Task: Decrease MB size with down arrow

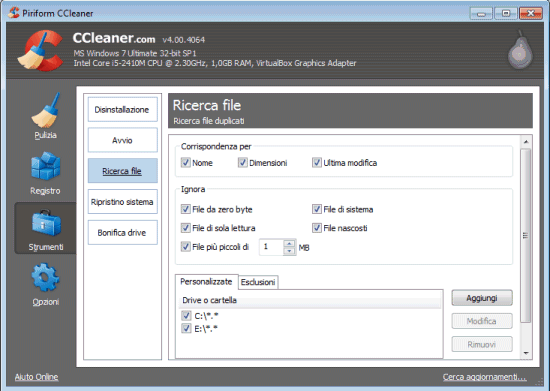Action: coord(289,251)
